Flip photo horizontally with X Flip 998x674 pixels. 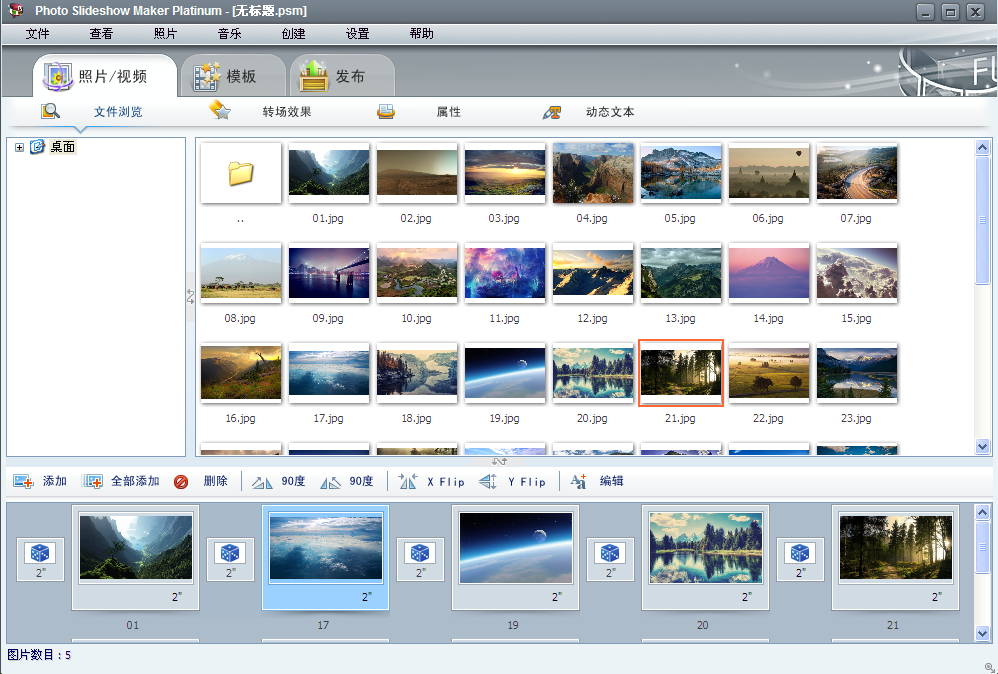point(408,482)
